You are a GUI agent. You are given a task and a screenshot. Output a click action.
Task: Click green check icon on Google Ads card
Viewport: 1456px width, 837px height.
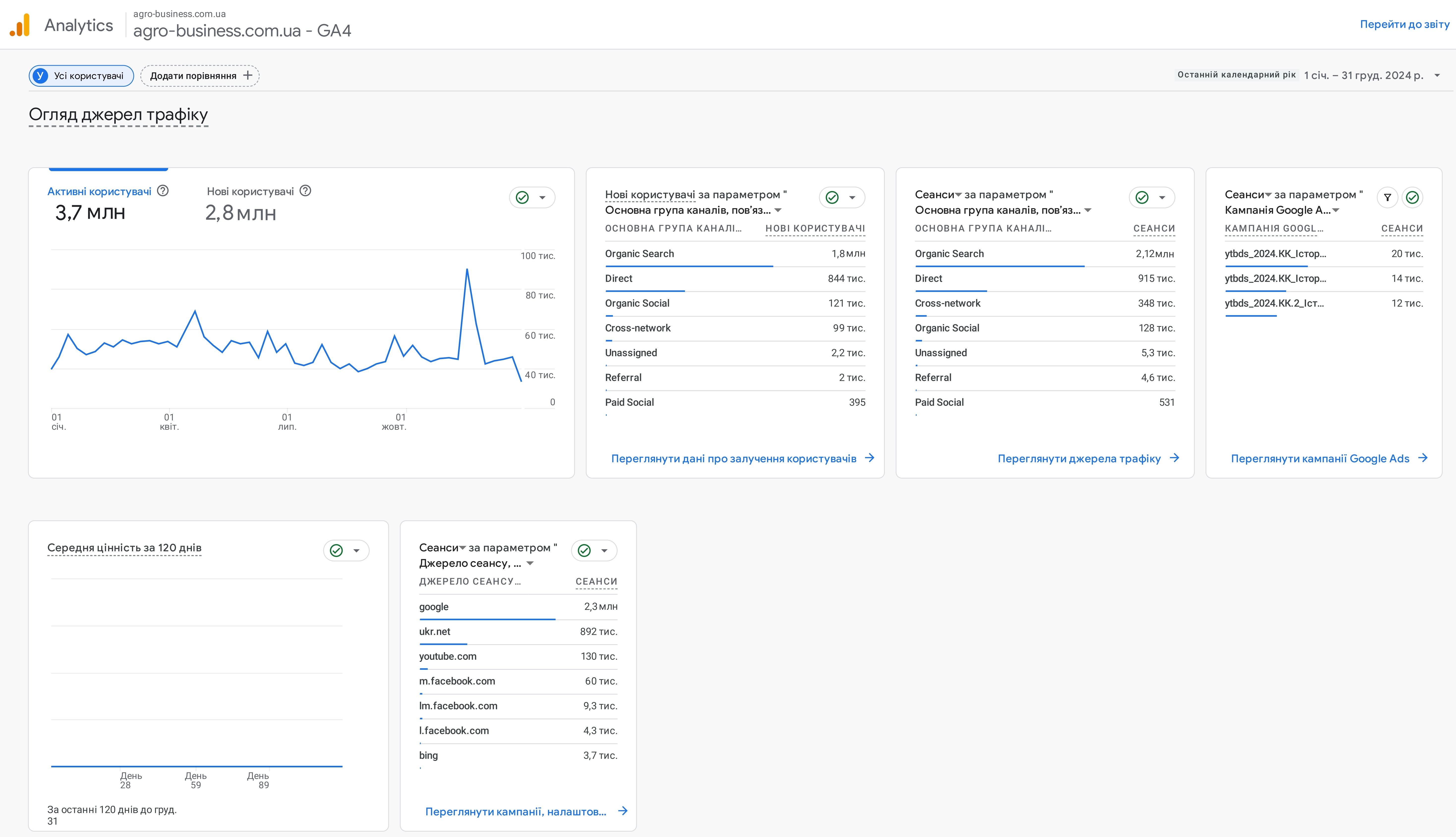coord(1412,198)
